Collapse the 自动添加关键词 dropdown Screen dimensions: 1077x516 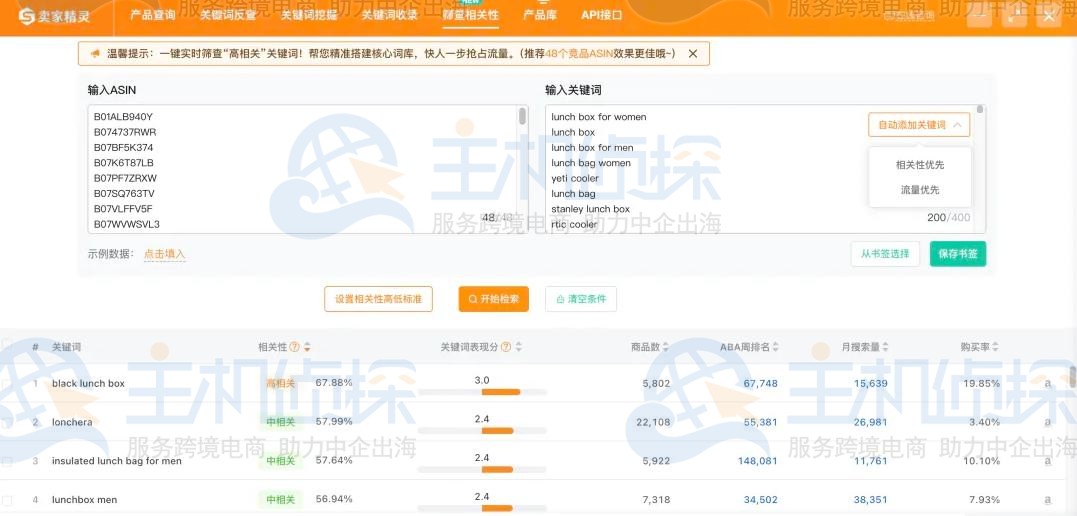click(x=919, y=125)
